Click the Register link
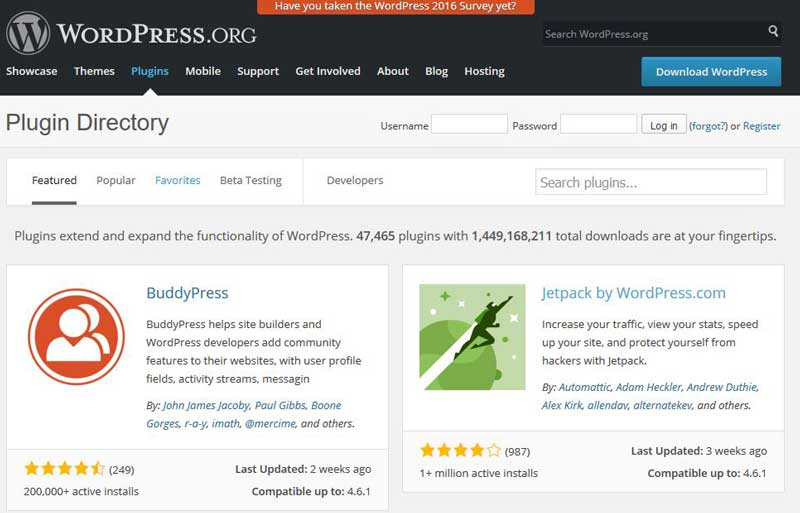Screen dimensions: 800x513 [x=761, y=126]
